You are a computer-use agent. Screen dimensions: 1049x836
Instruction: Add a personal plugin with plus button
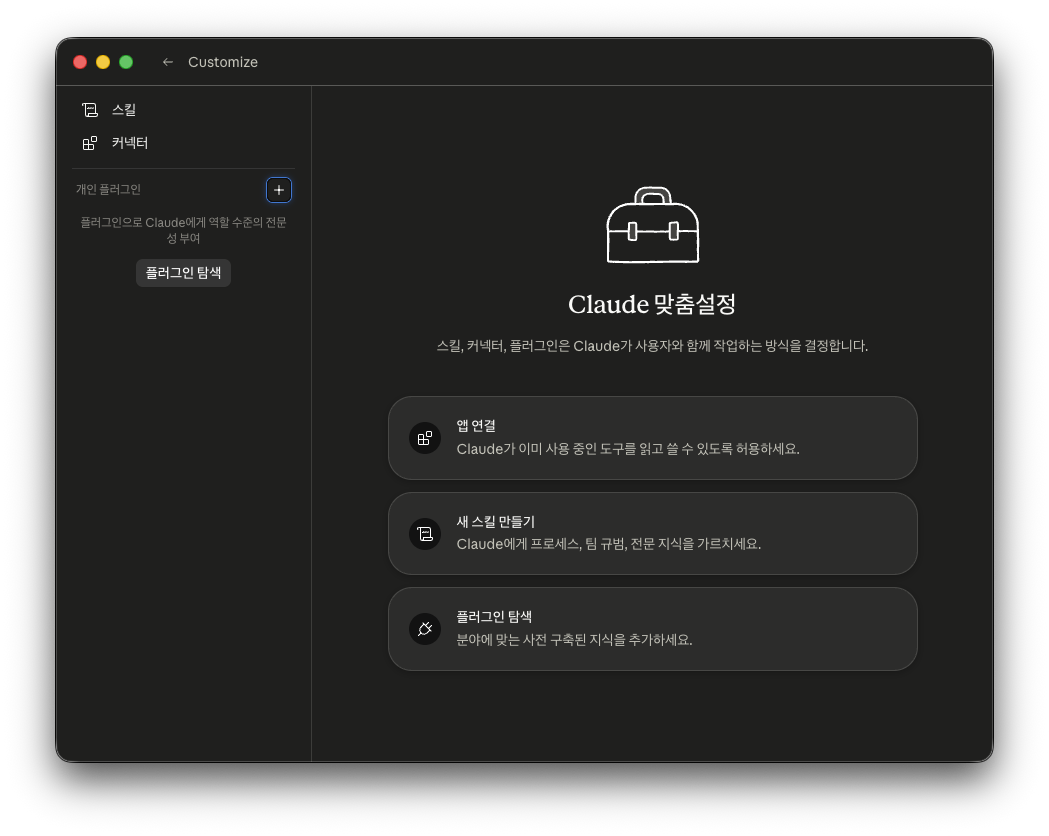279,190
